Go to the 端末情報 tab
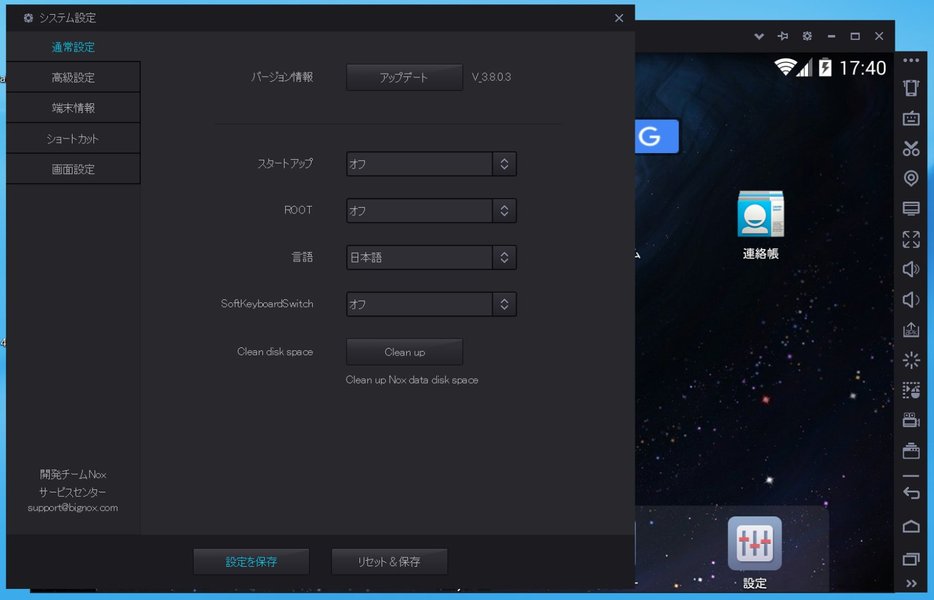The height and width of the screenshot is (600, 934). pyautogui.click(x=73, y=108)
